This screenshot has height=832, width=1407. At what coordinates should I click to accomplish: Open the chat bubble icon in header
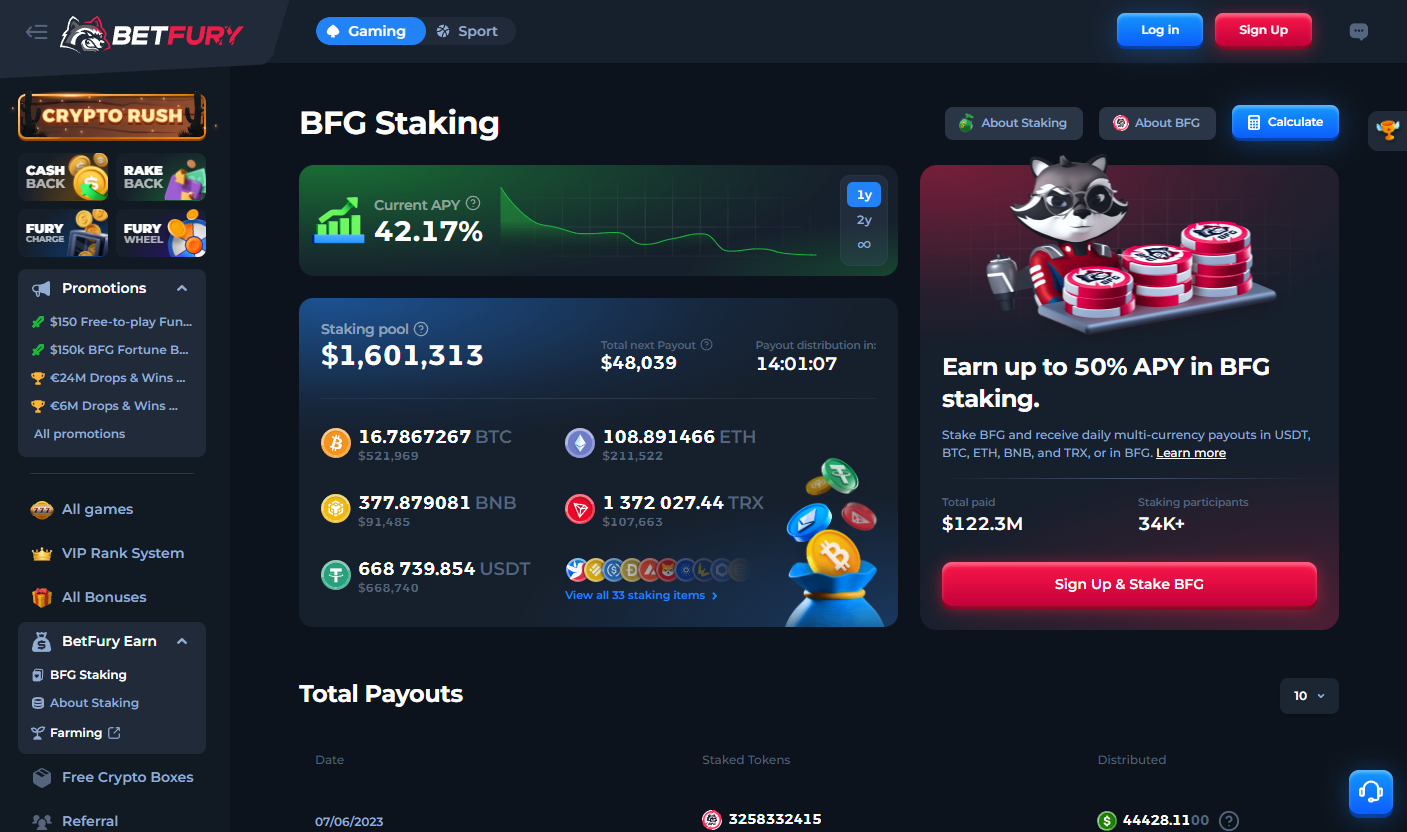tap(1358, 31)
